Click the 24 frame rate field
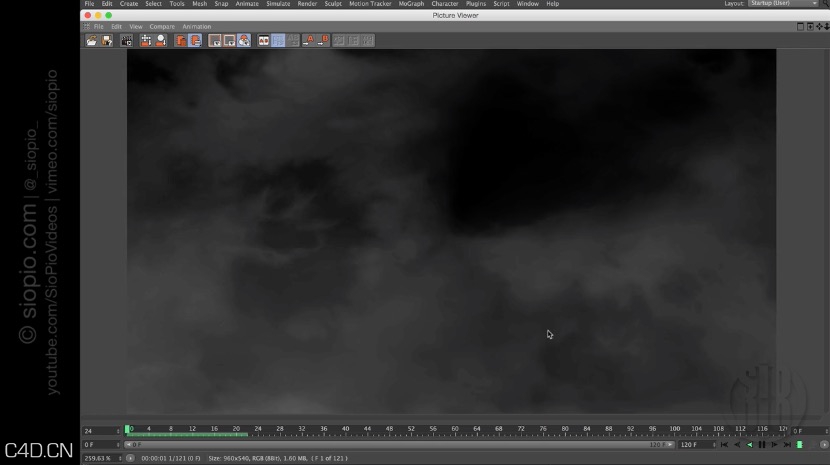This screenshot has height=465, width=830. (x=102, y=431)
